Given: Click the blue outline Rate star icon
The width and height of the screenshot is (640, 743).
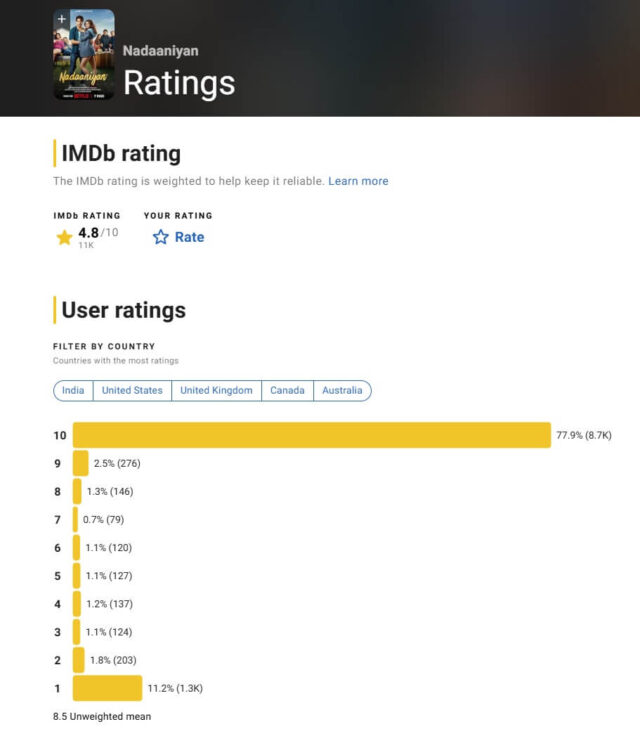Looking at the screenshot, I should (160, 237).
